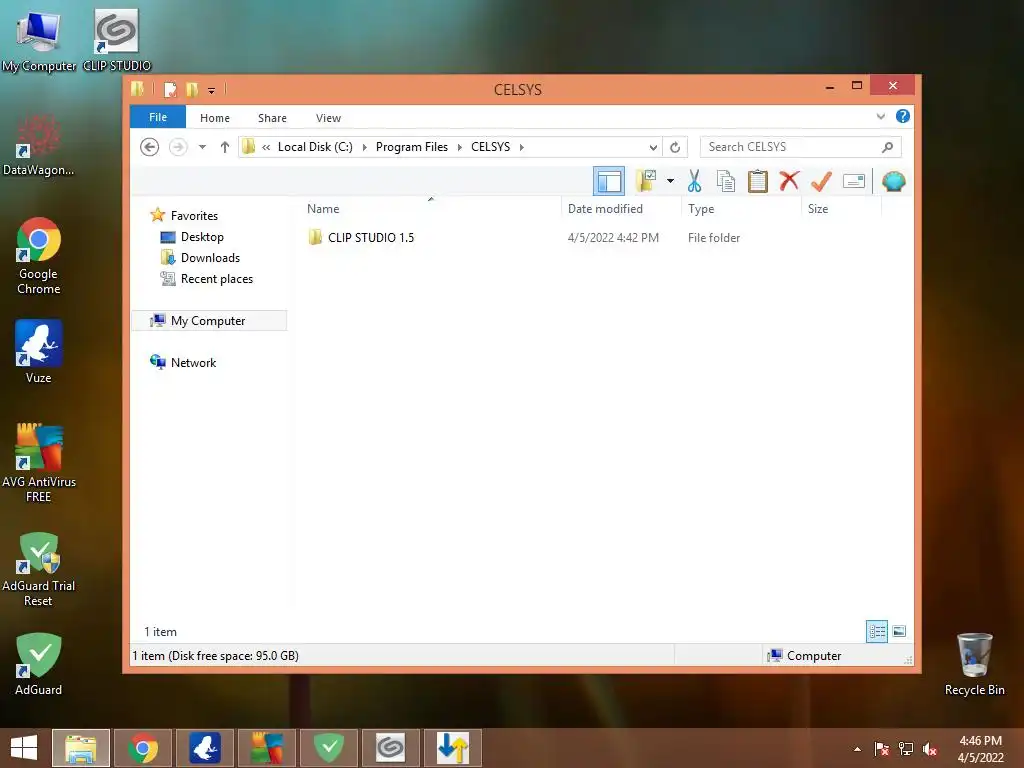1024x768 pixels.
Task: Select Desktop in navigation pane
Action: [x=202, y=236]
